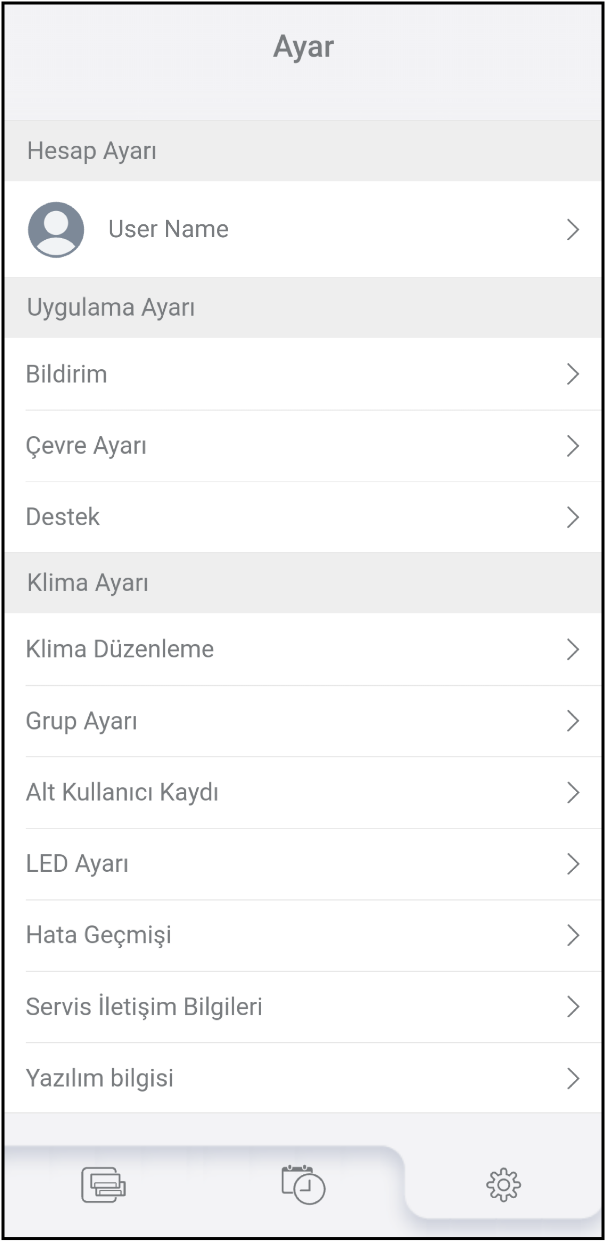Go to LED Ayarı settings
607x1243 pixels.
(77, 864)
